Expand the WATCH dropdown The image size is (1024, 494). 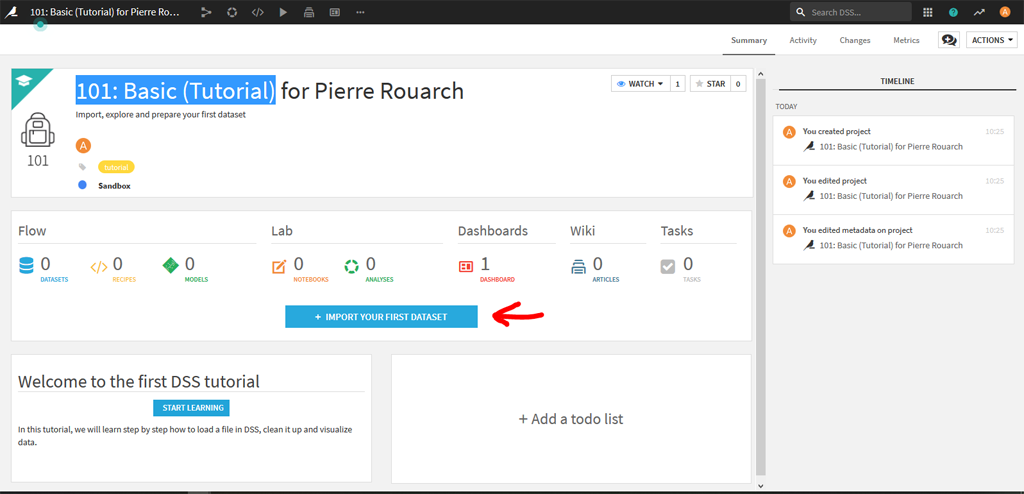click(x=640, y=84)
